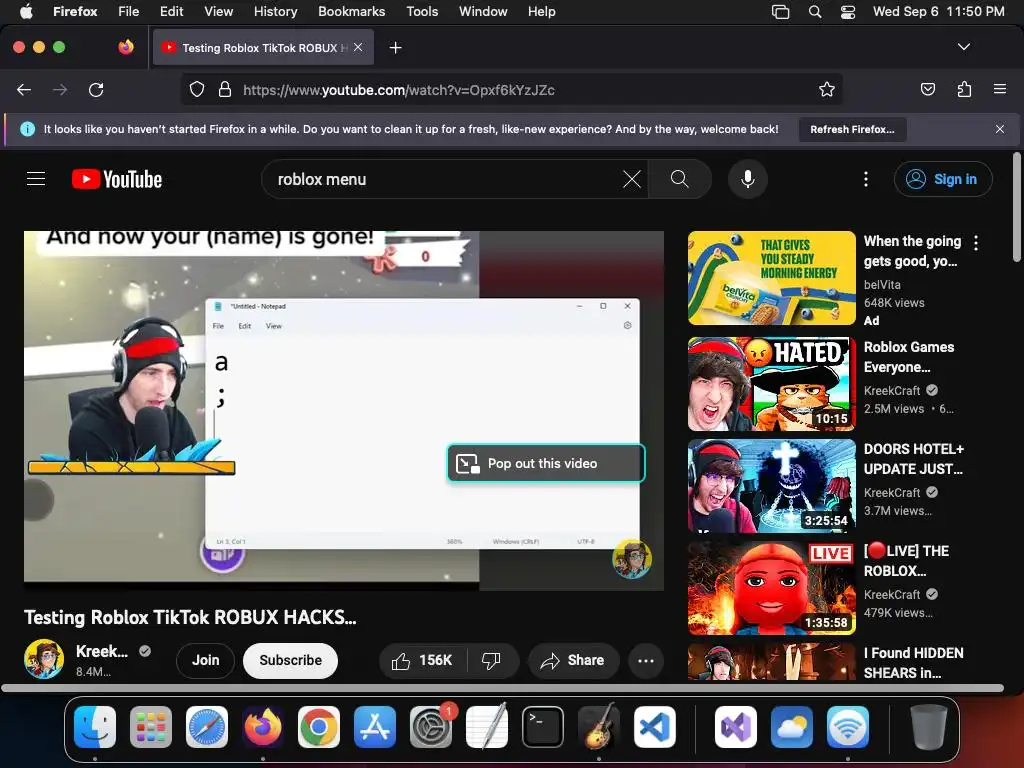Image resolution: width=1024 pixels, height=768 pixels.
Task: Dislike the video with thumbs down
Action: click(492, 660)
